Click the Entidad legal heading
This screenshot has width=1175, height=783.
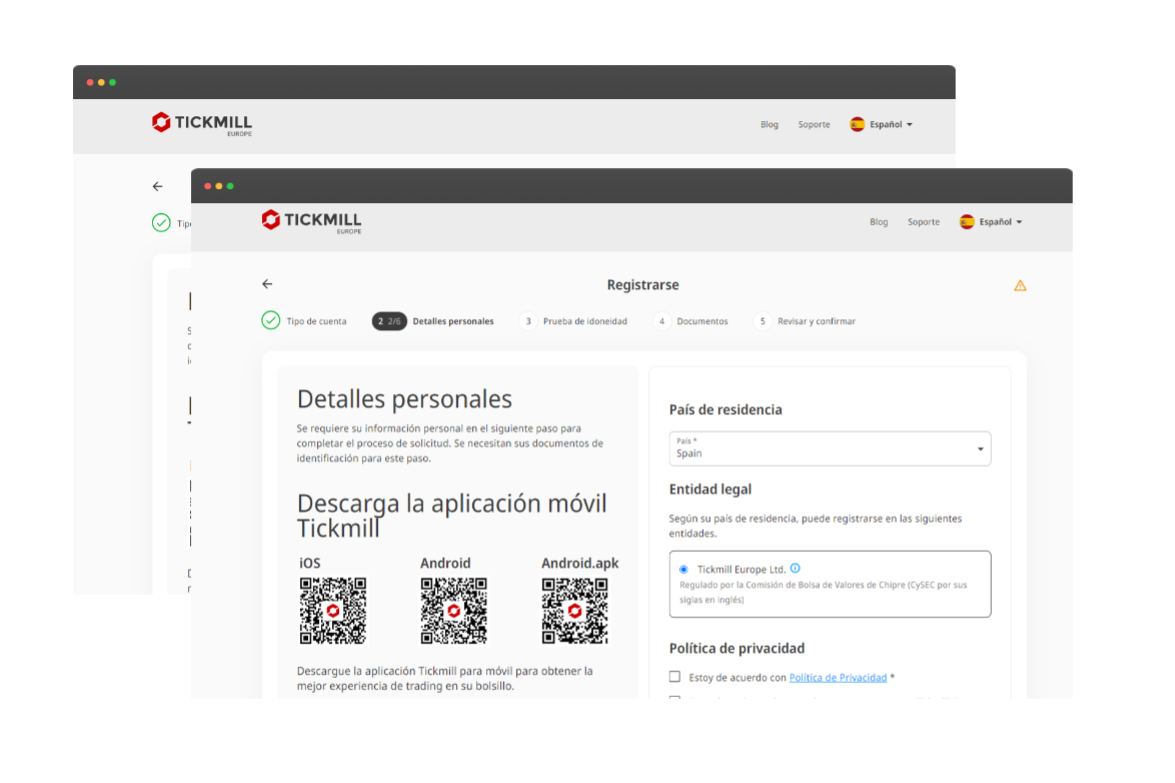[710, 489]
